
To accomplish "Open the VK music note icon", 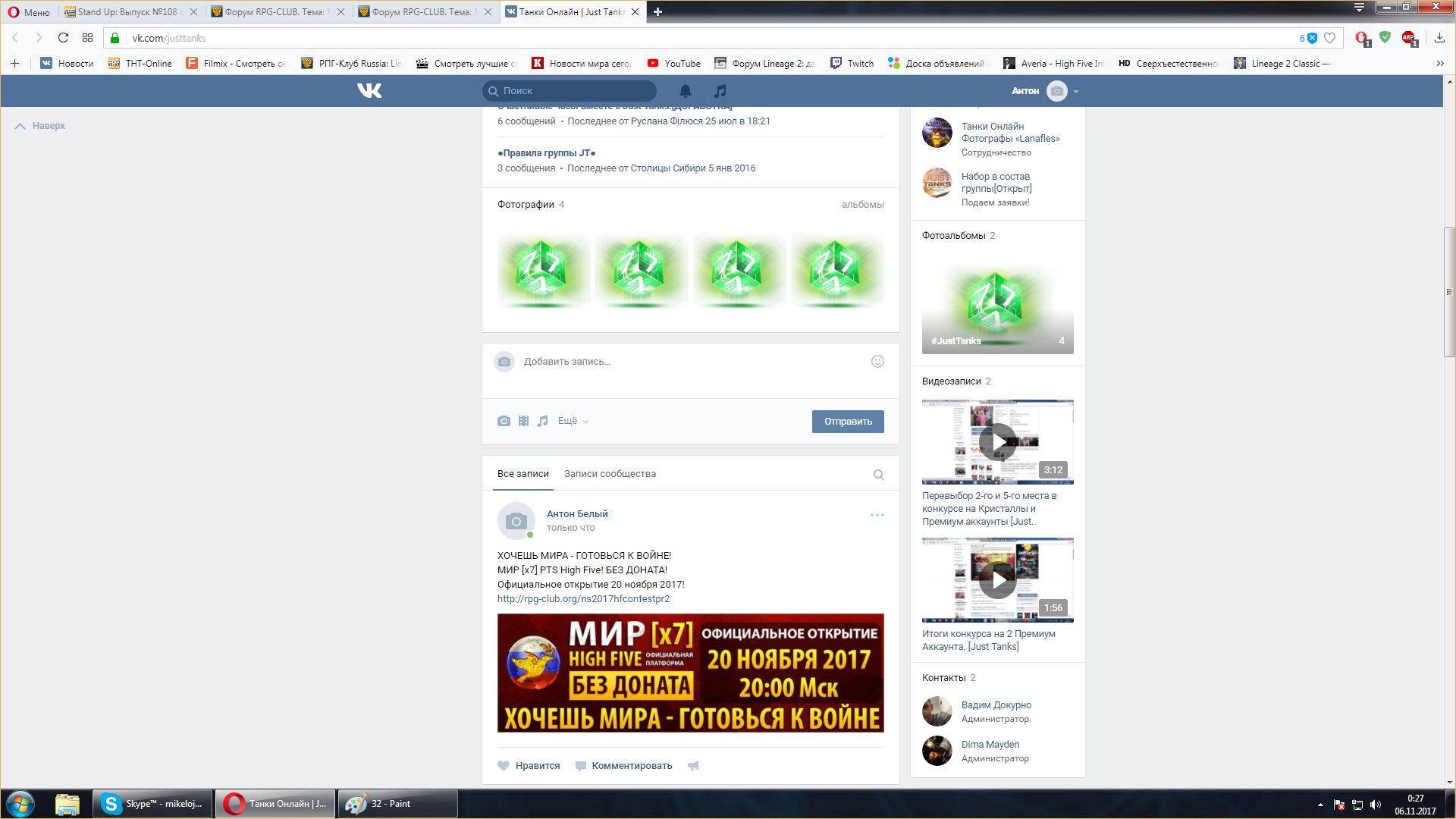I will [x=720, y=91].
